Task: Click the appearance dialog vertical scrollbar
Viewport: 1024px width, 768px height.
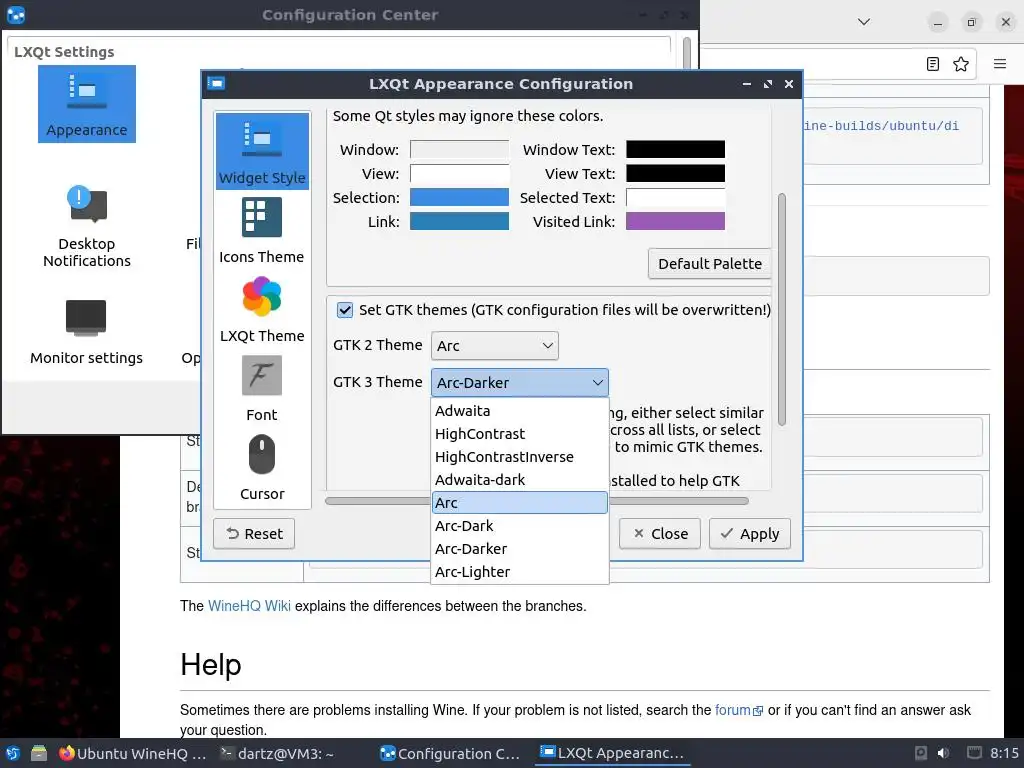Action: tap(782, 310)
